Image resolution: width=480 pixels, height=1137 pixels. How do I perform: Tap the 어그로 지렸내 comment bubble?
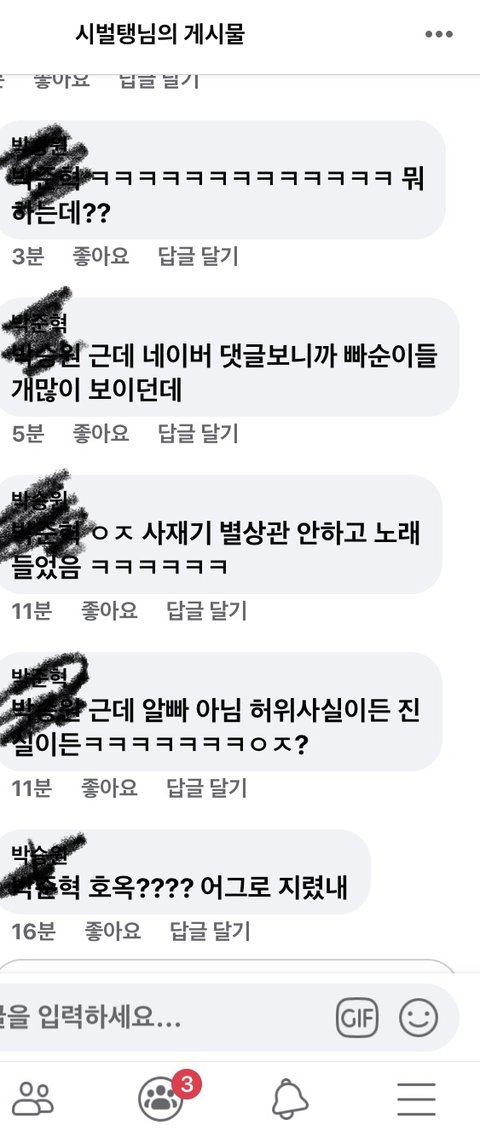[x=183, y=872]
